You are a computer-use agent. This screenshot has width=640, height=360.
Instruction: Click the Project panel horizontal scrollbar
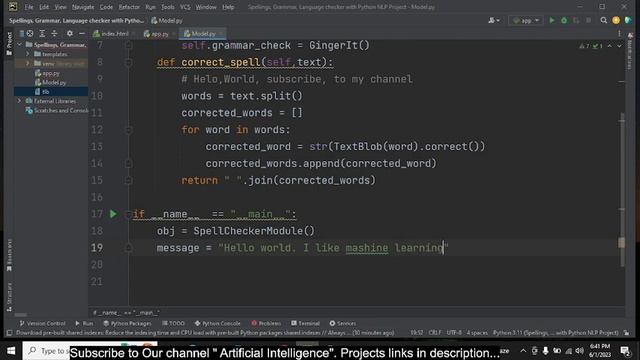20,315
